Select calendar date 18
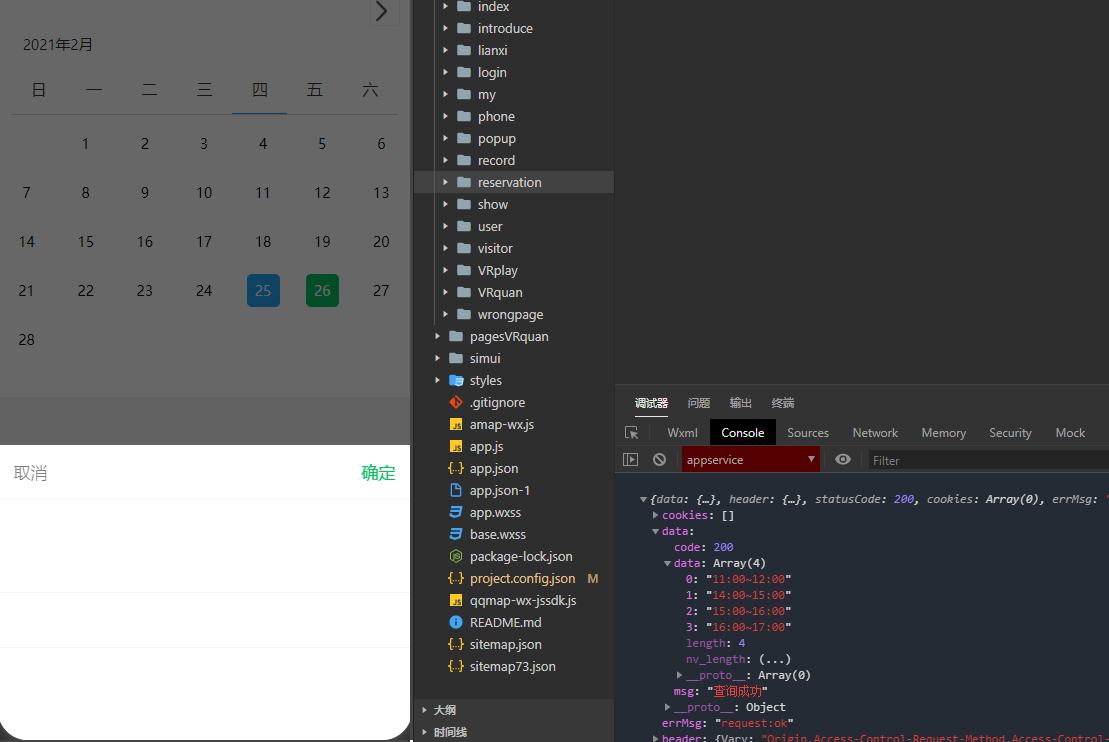The width and height of the screenshot is (1109, 742). (x=263, y=242)
